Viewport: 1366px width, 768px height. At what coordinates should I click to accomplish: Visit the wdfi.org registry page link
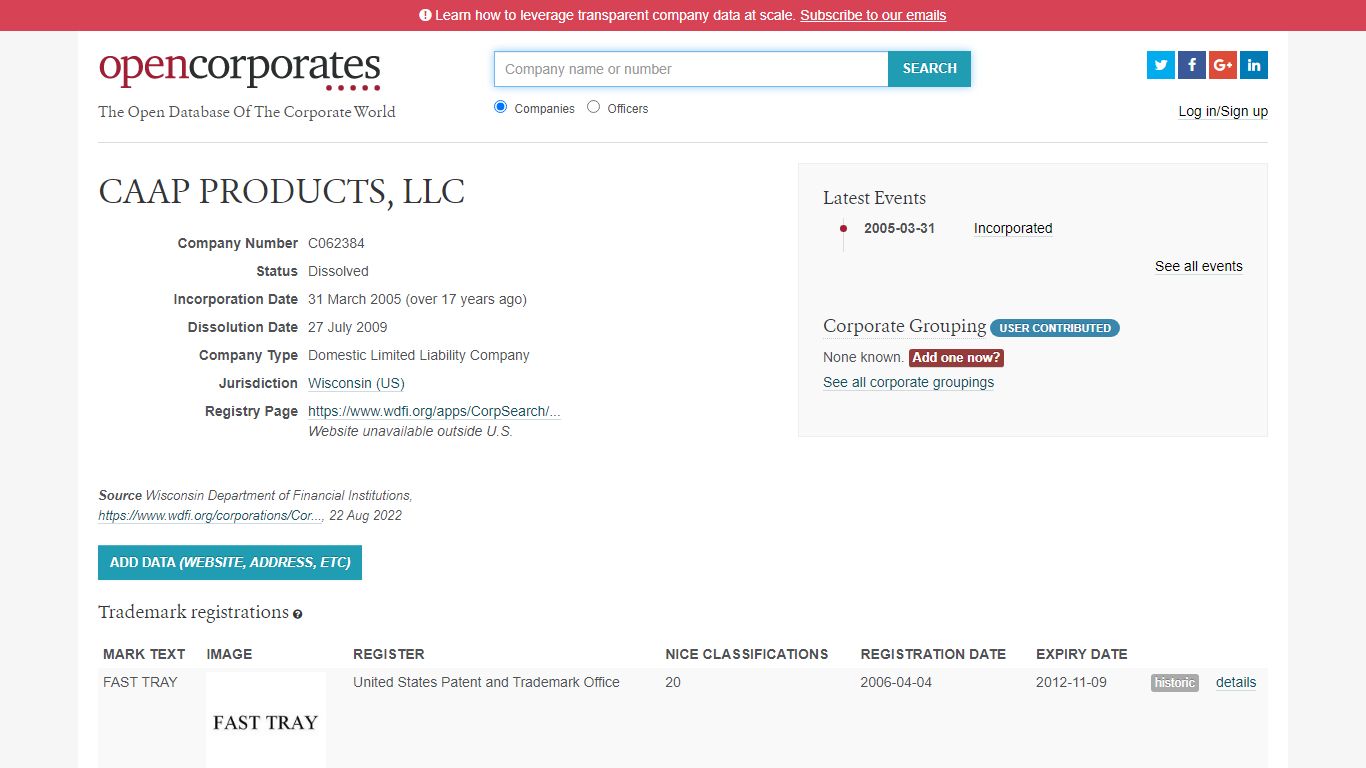click(434, 411)
